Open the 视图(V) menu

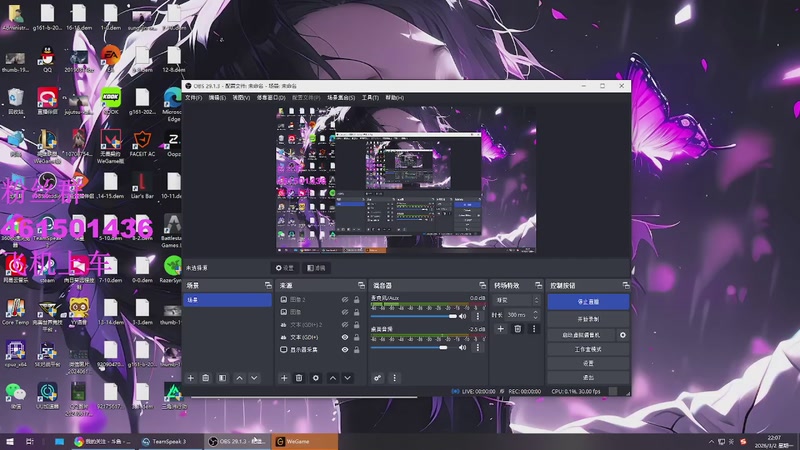(x=241, y=97)
